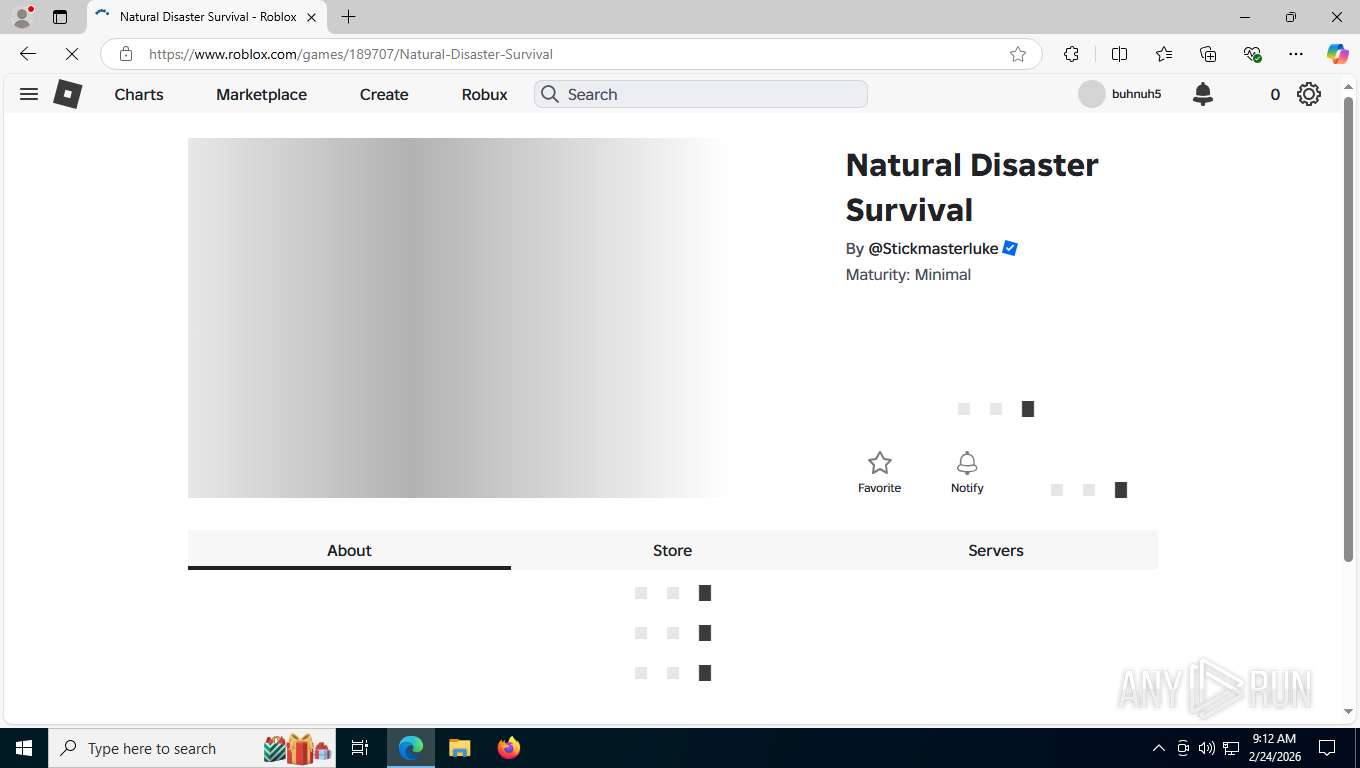Click the Robux balance showing 0

(x=1275, y=94)
